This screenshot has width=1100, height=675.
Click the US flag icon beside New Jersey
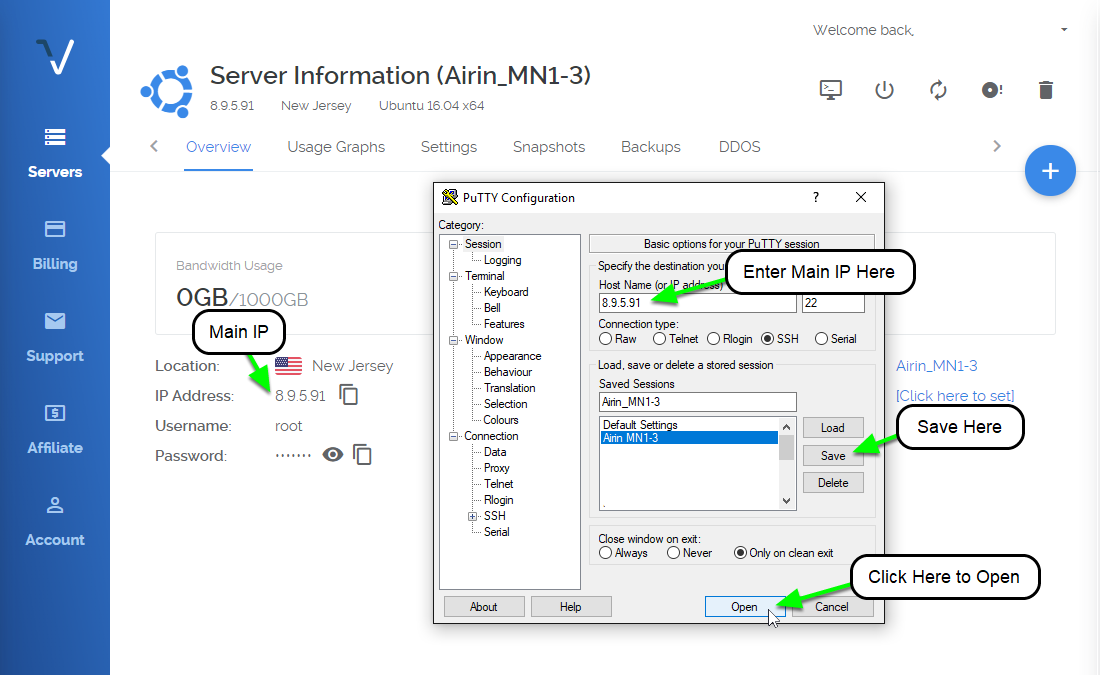(x=288, y=366)
